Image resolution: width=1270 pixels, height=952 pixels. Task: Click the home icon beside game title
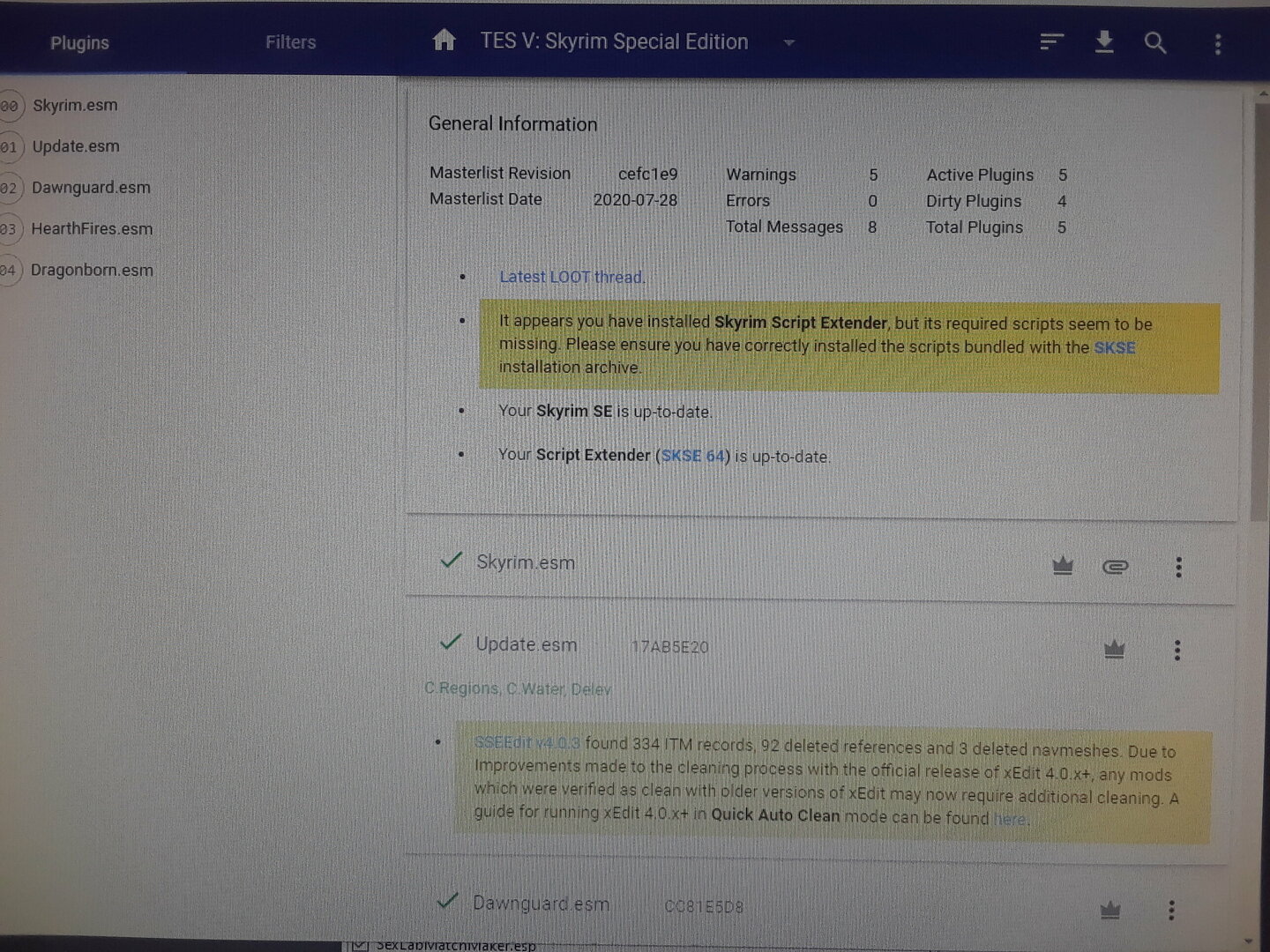(444, 40)
